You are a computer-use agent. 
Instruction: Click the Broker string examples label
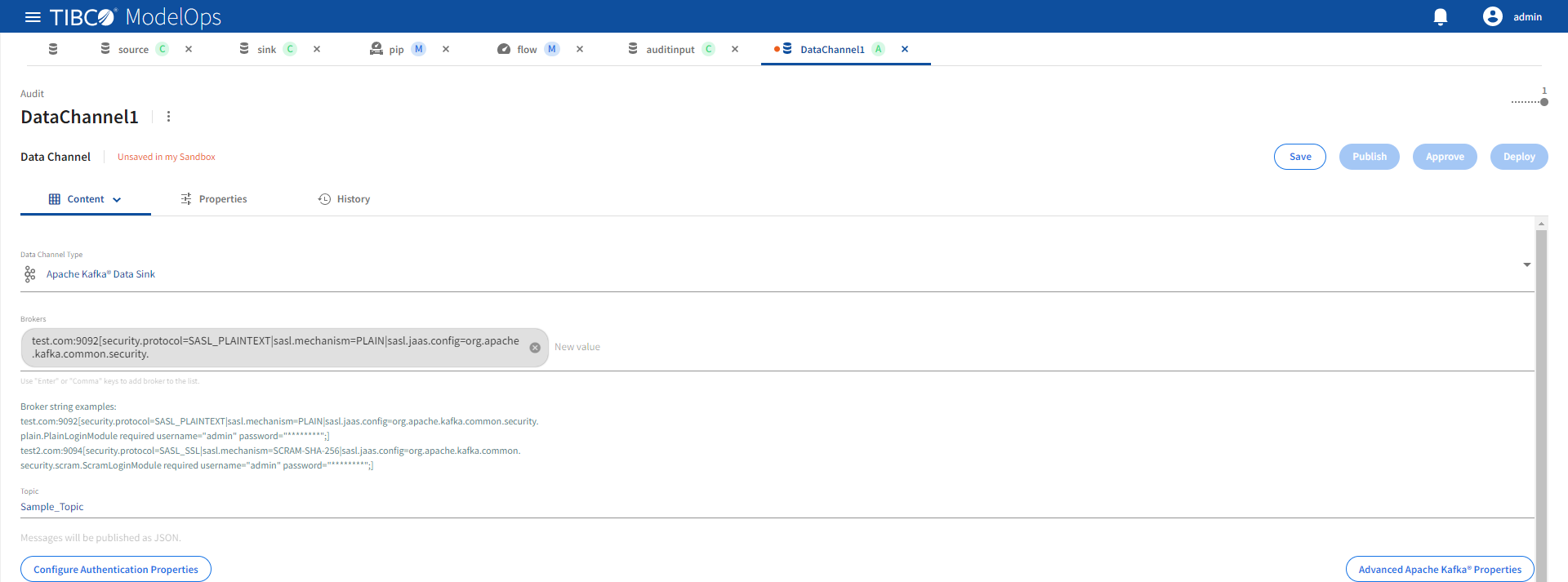pyautogui.click(x=69, y=407)
